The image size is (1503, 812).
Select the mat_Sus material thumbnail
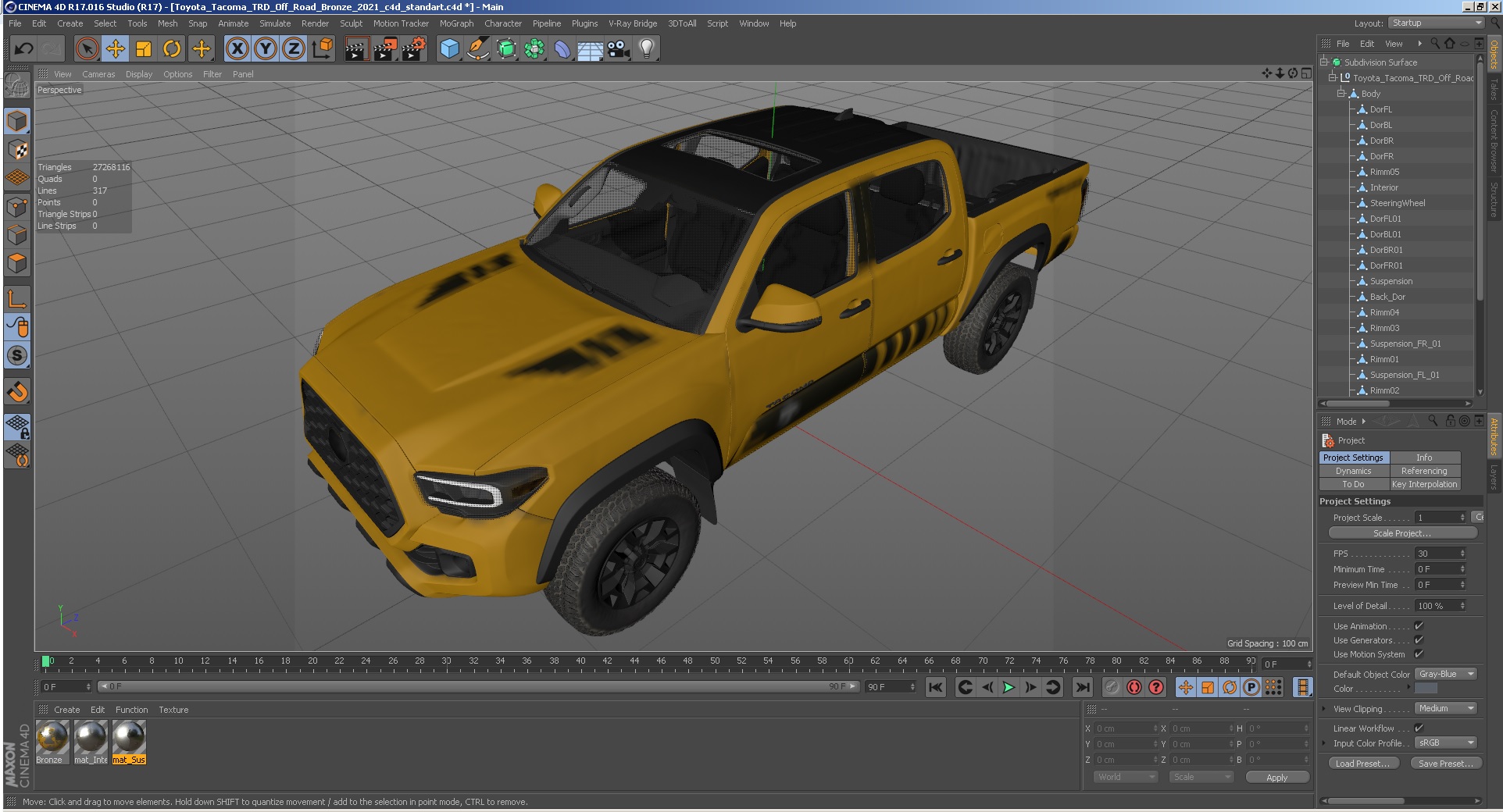click(129, 737)
